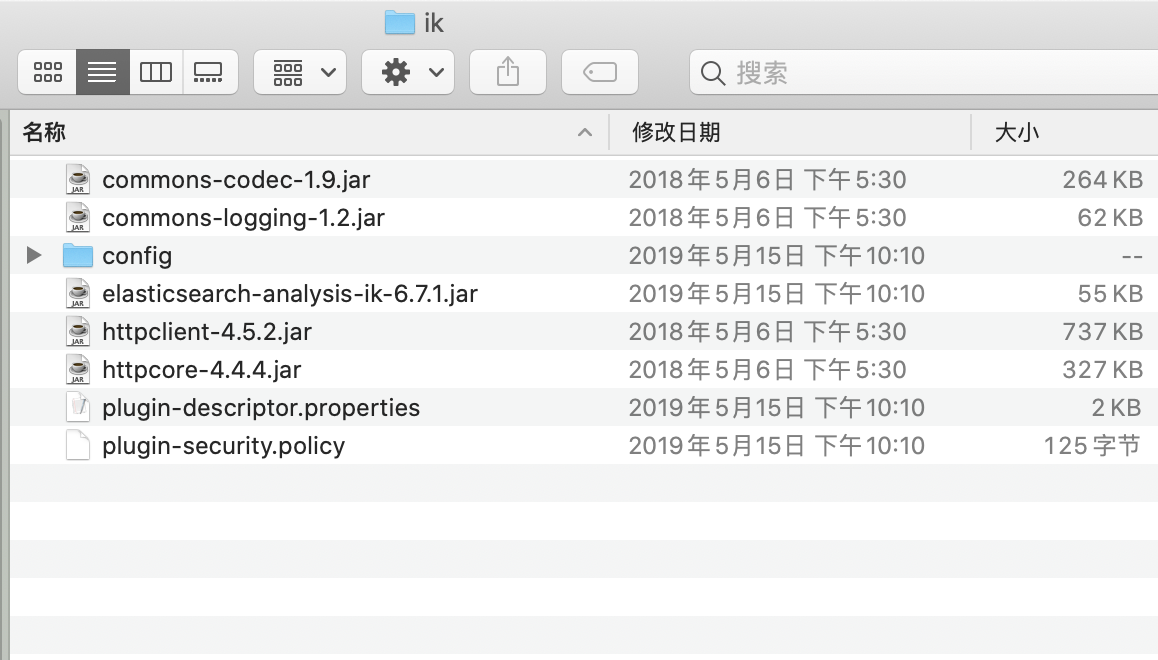Click the httpcore-4.4.4.jar file icon
This screenshot has width=1158, height=660.
78,370
